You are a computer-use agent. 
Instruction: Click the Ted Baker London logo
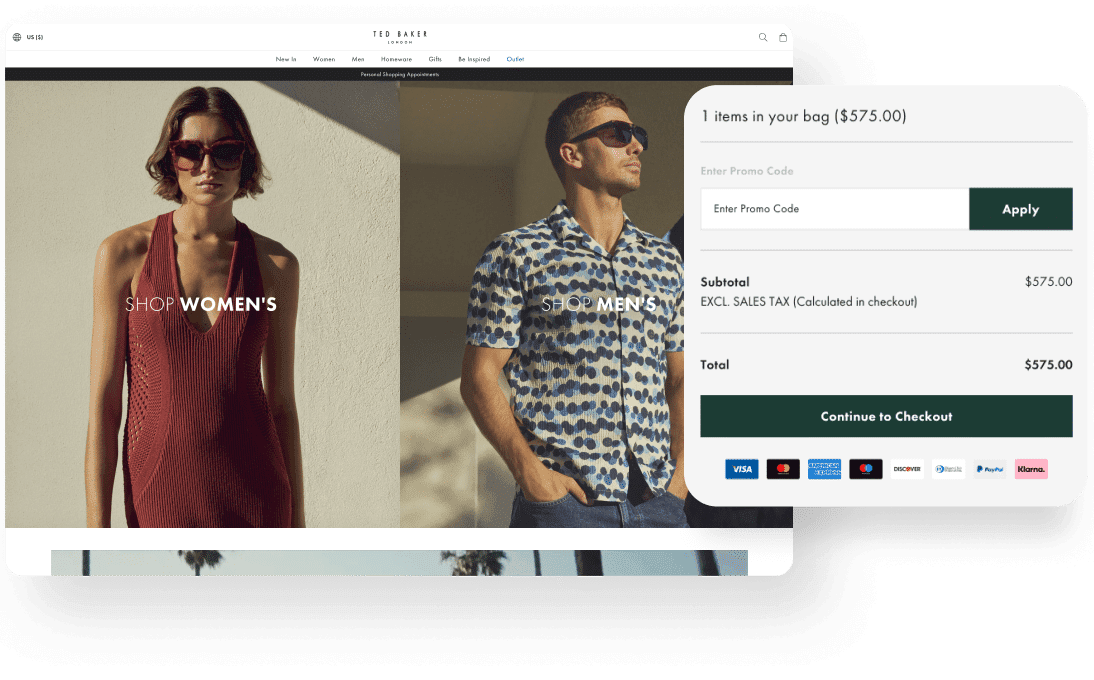400,36
